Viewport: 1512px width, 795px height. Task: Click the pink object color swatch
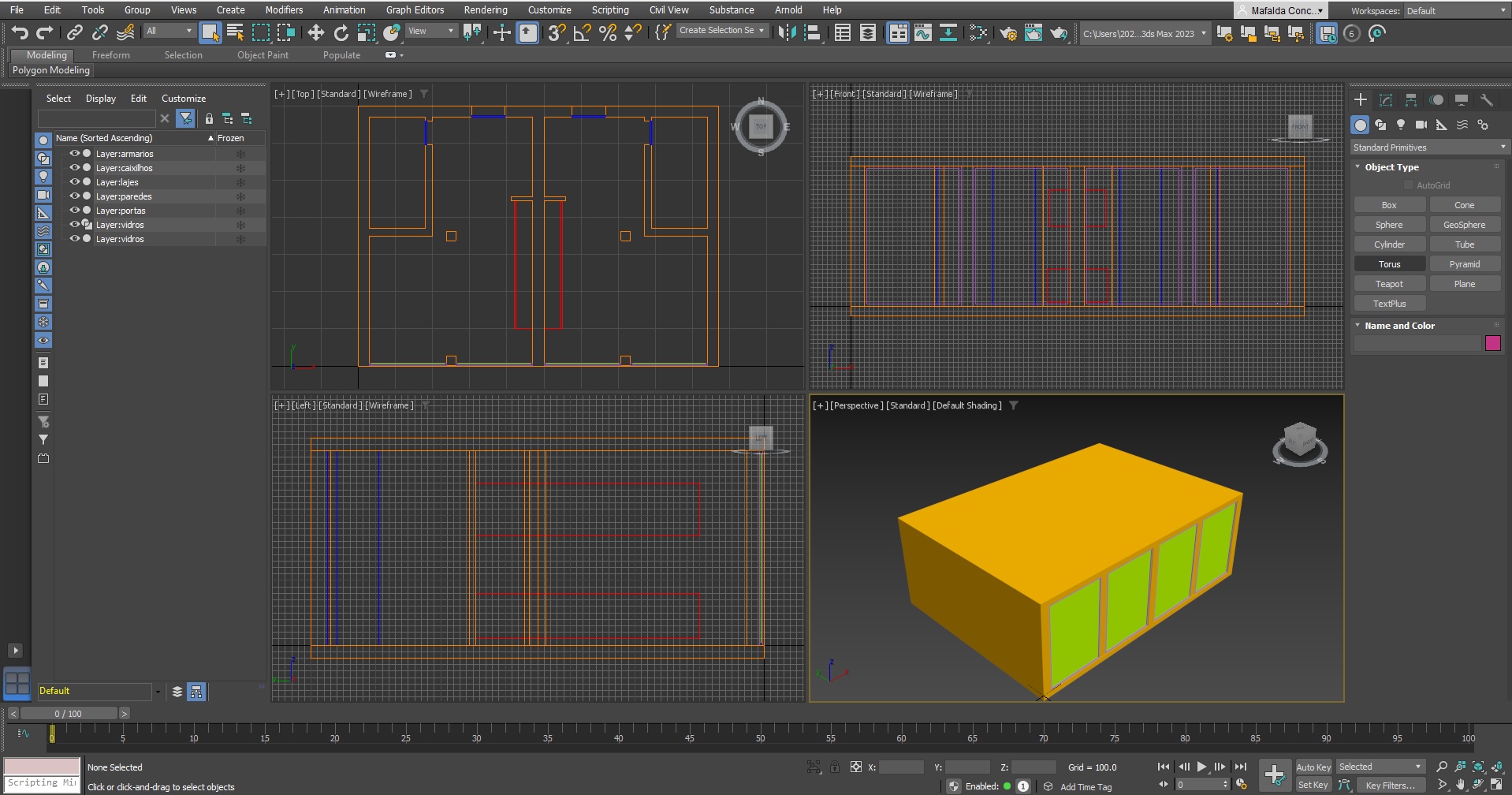(1492, 343)
